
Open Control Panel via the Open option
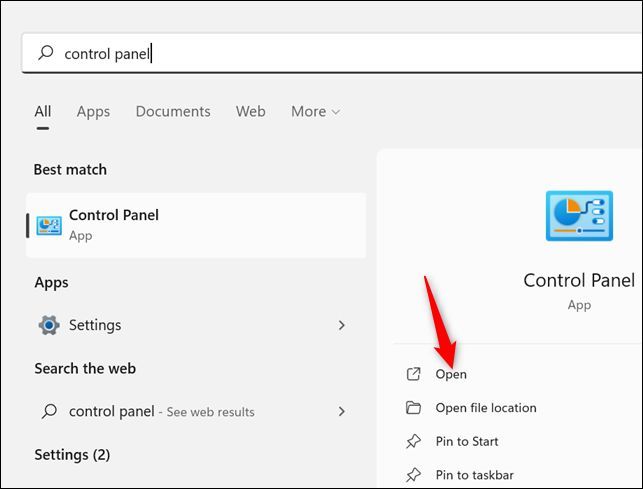coord(451,374)
